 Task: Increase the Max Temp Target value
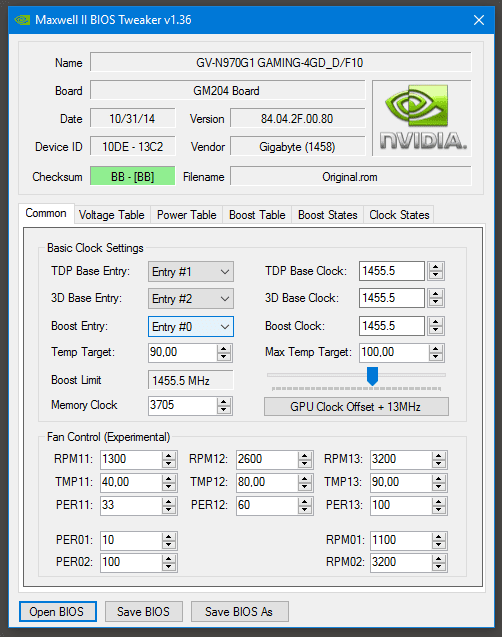pos(435,349)
